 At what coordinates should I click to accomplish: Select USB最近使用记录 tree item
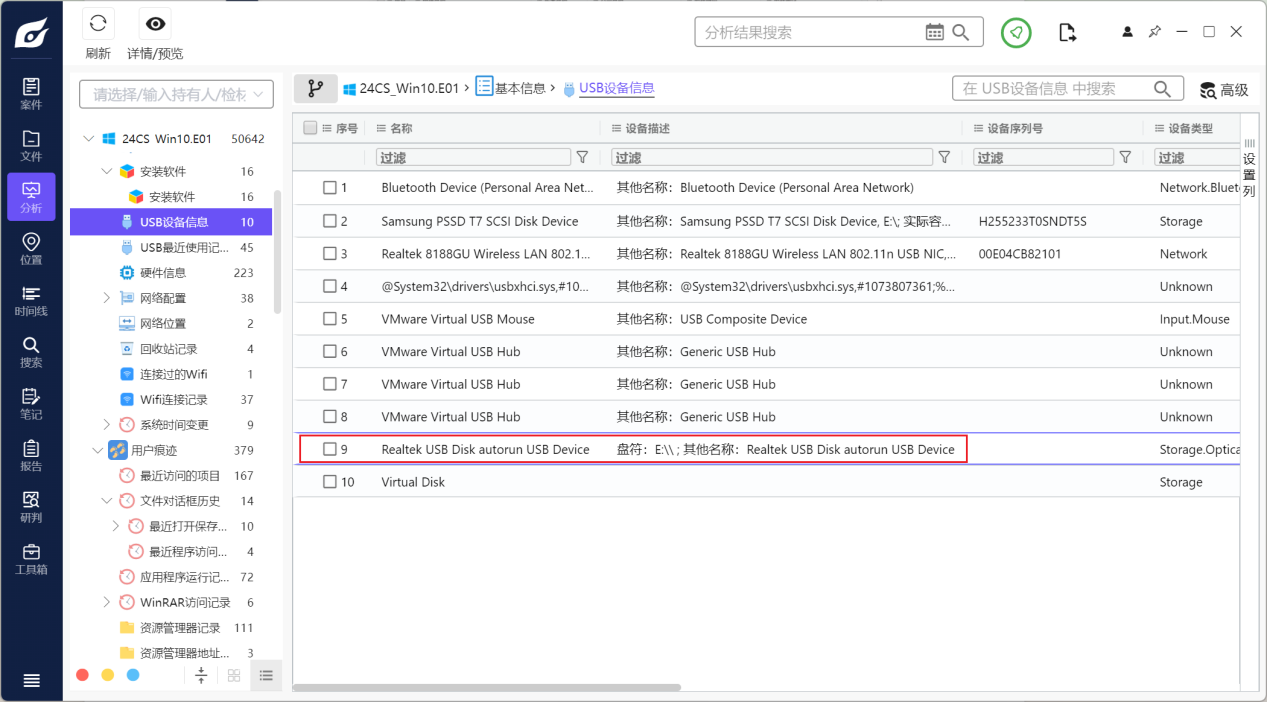click(x=171, y=247)
